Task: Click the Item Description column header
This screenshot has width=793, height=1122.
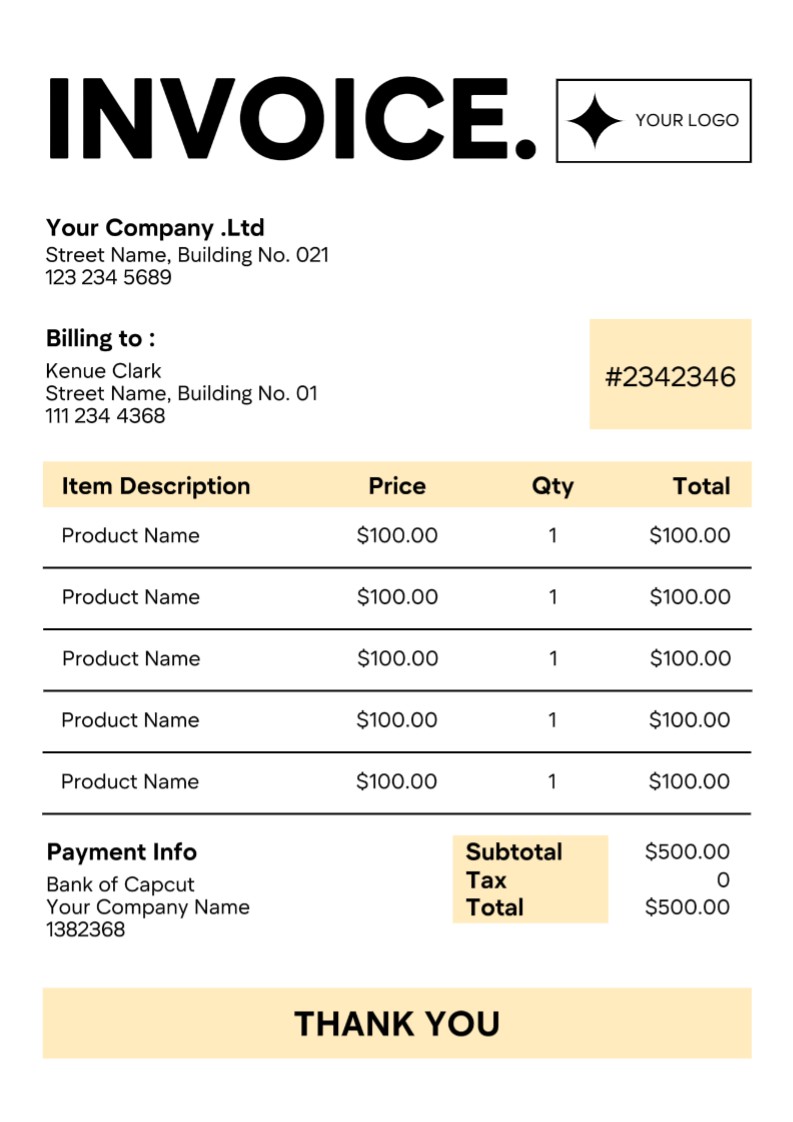Action: pyautogui.click(x=156, y=486)
